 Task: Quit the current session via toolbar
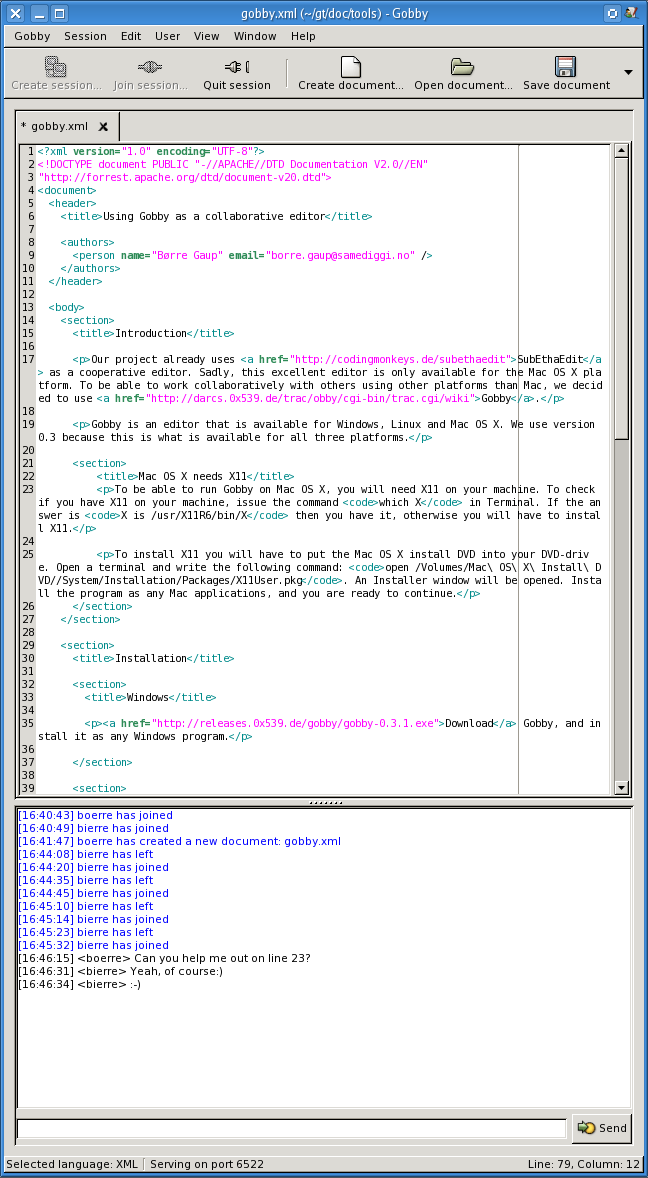tap(237, 74)
